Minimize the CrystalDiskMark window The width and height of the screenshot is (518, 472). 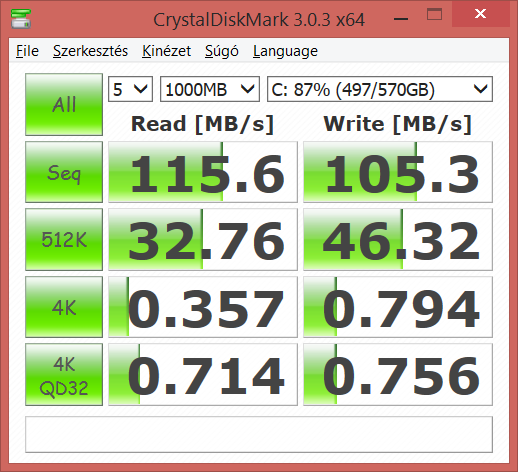tap(401, 19)
